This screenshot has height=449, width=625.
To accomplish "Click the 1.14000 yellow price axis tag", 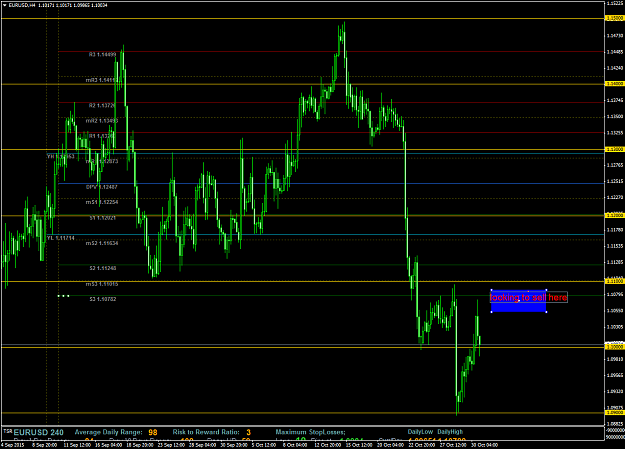I will coord(614,84).
